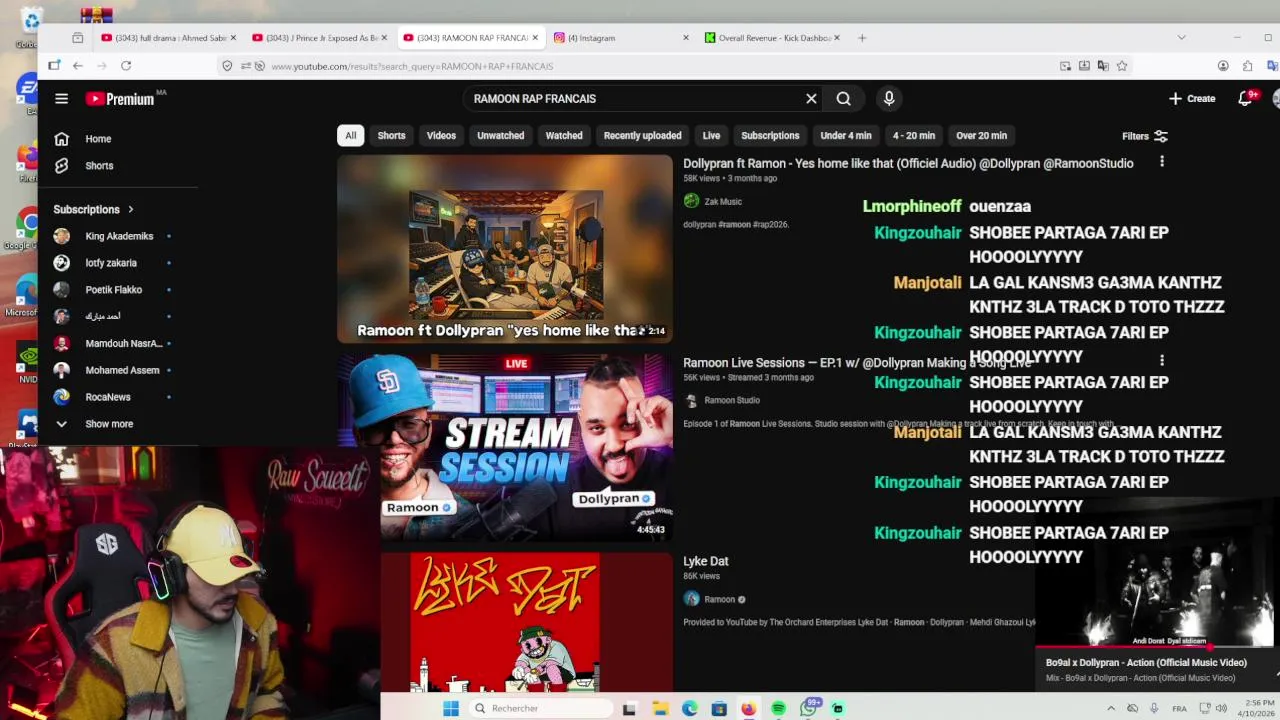
Task: Select the Recently uploaded filter chip
Action: tap(642, 136)
